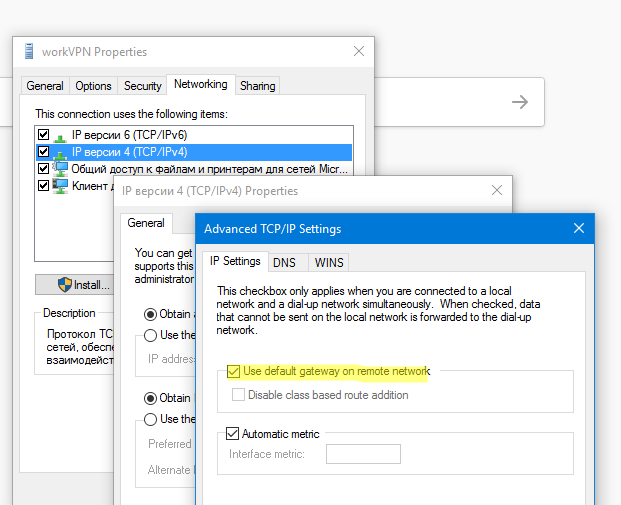Viewport: 621px width, 505px height.
Task: Switch to the WINS tab
Action: pyautogui.click(x=329, y=263)
